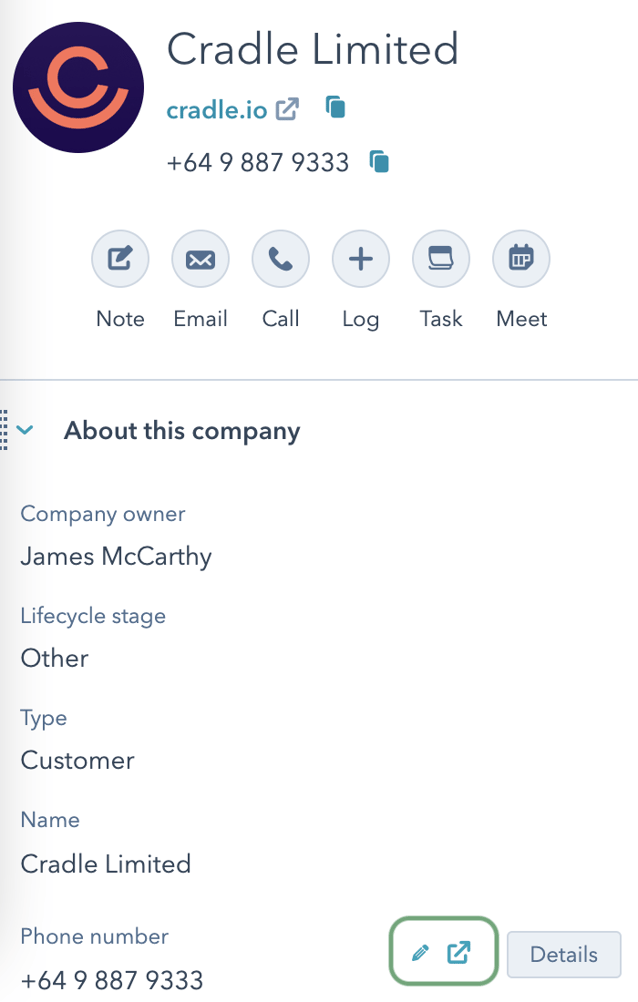Click the About this company heading
Screen dimensions: 638x1002
(x=181, y=430)
